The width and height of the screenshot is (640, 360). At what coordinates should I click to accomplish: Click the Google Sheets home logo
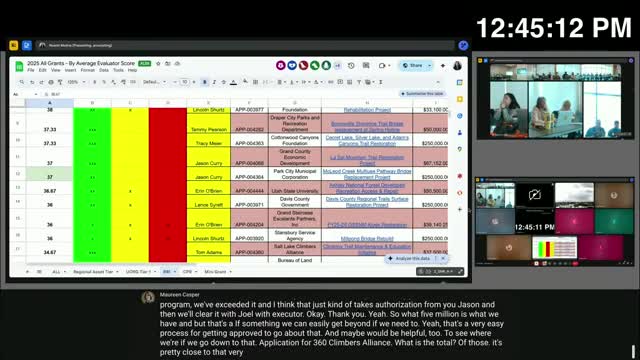tap(19, 66)
